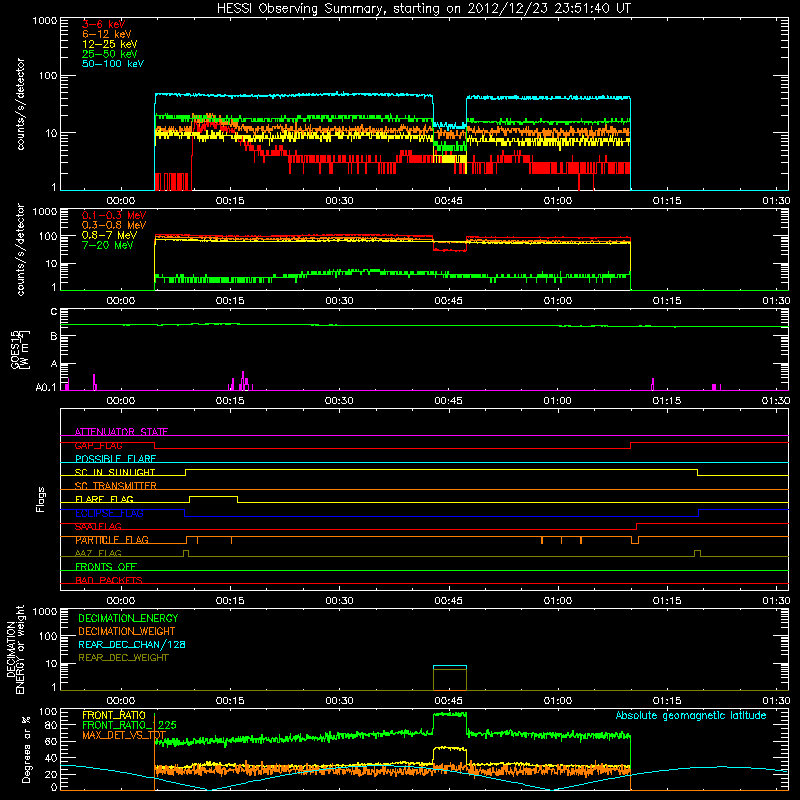The height and width of the screenshot is (800, 800).
Task: Select the PARTICLE_FLAG label
Action: click(112, 540)
